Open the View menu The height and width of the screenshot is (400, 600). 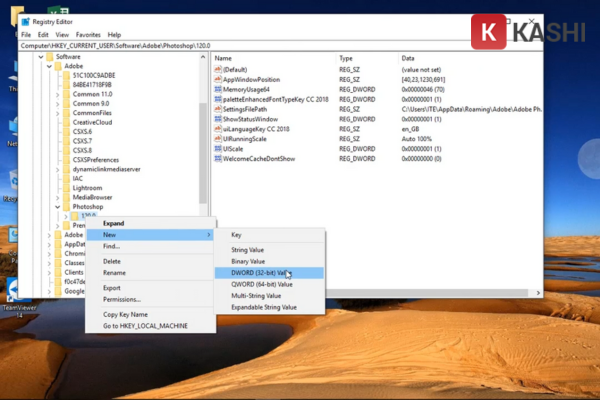point(62,35)
